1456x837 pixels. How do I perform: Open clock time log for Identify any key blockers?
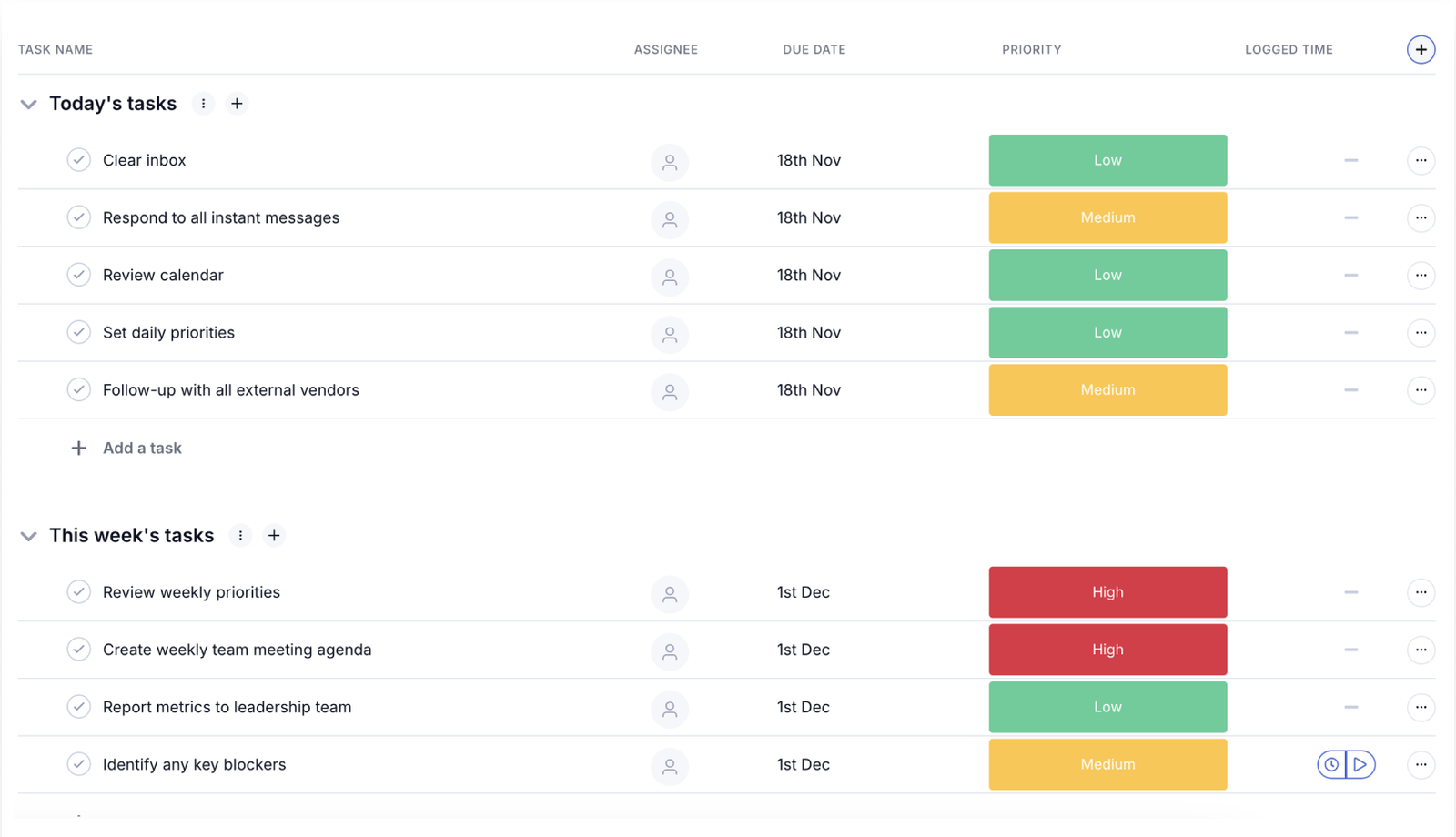click(1331, 765)
